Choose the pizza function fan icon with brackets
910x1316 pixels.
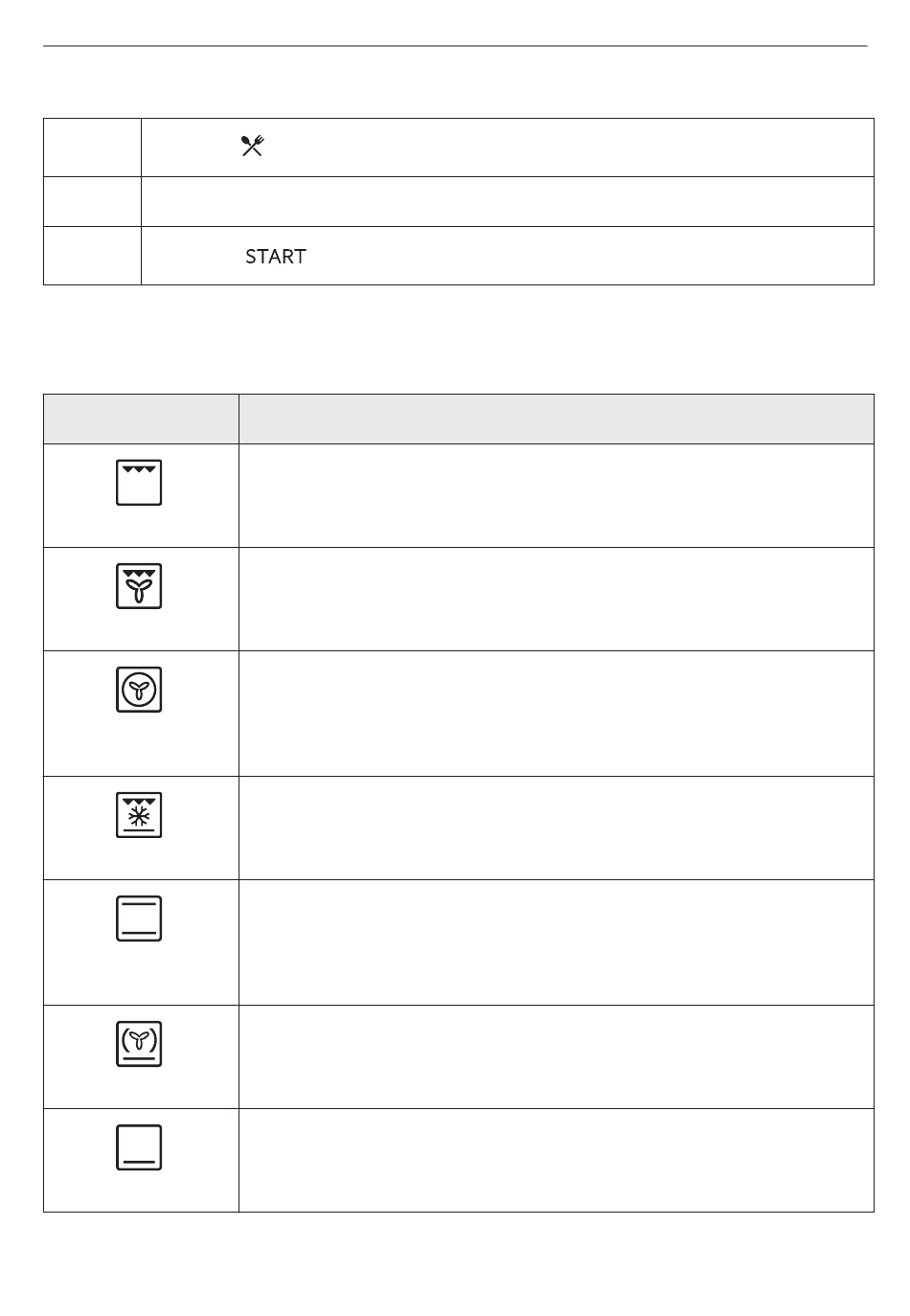[x=140, y=1044]
